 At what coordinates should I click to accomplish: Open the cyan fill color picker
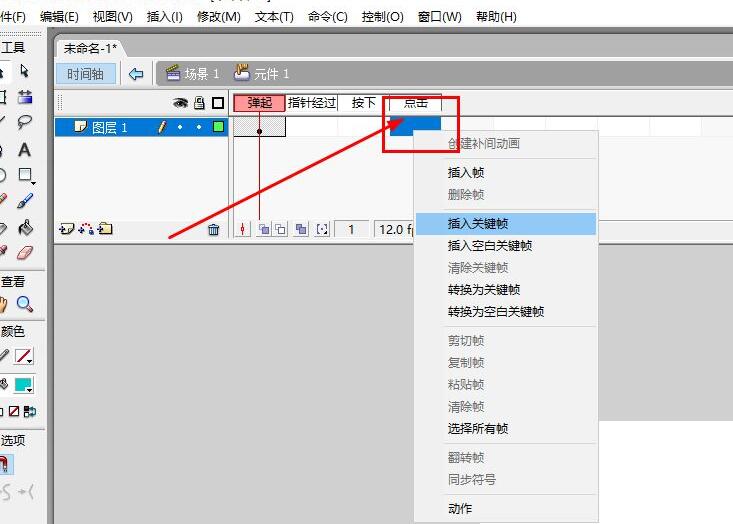coord(23,385)
